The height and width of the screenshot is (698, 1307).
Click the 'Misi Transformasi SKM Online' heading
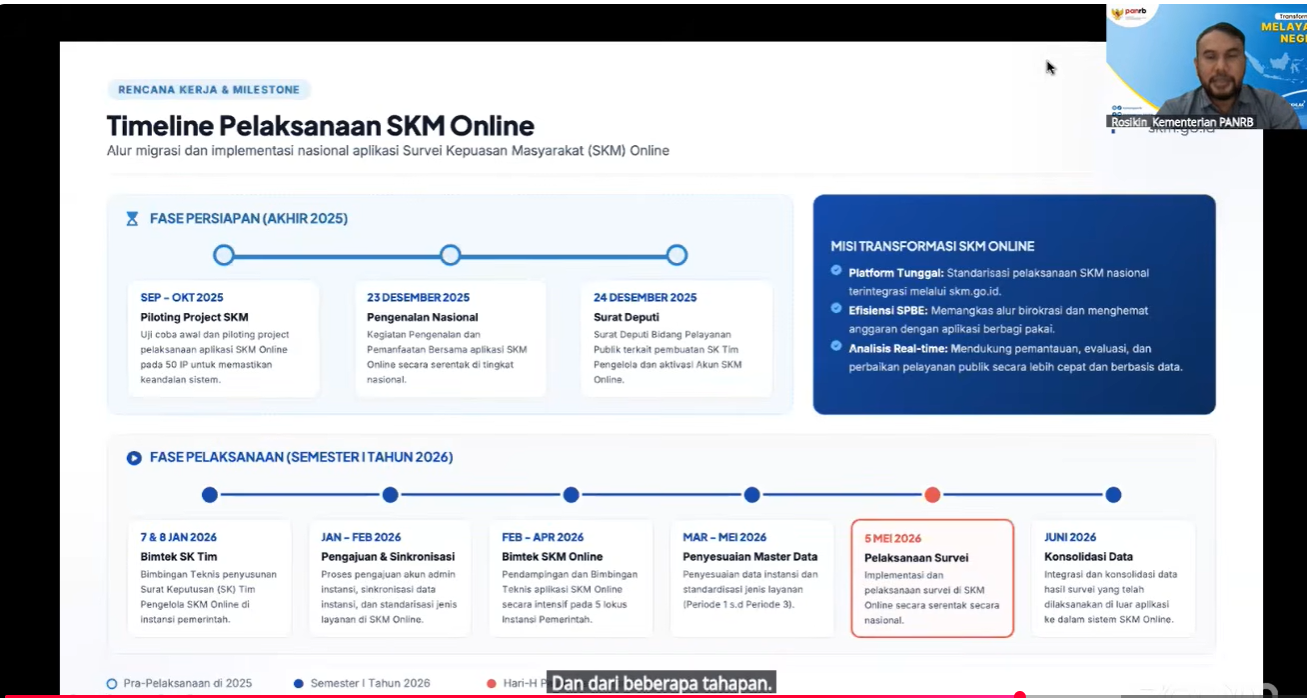[x=932, y=246]
